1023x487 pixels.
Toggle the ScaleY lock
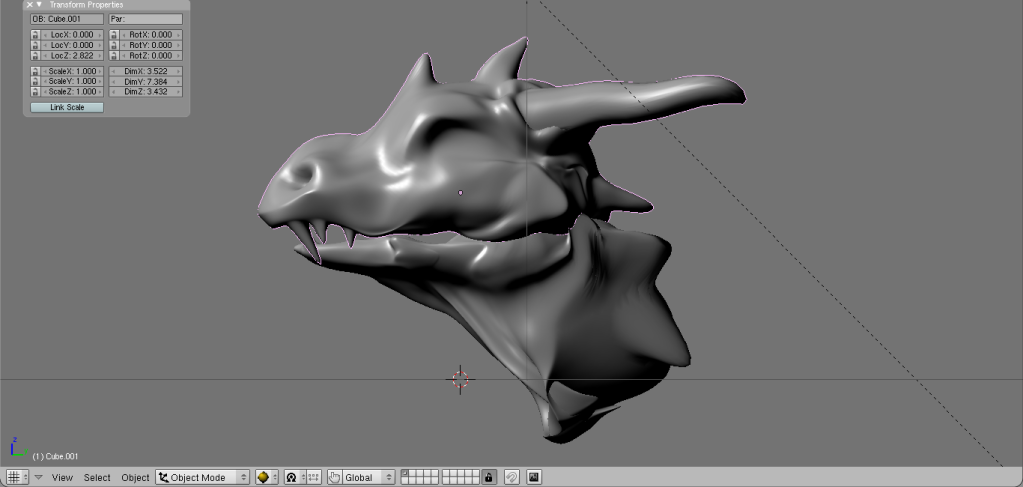pyautogui.click(x=35, y=81)
